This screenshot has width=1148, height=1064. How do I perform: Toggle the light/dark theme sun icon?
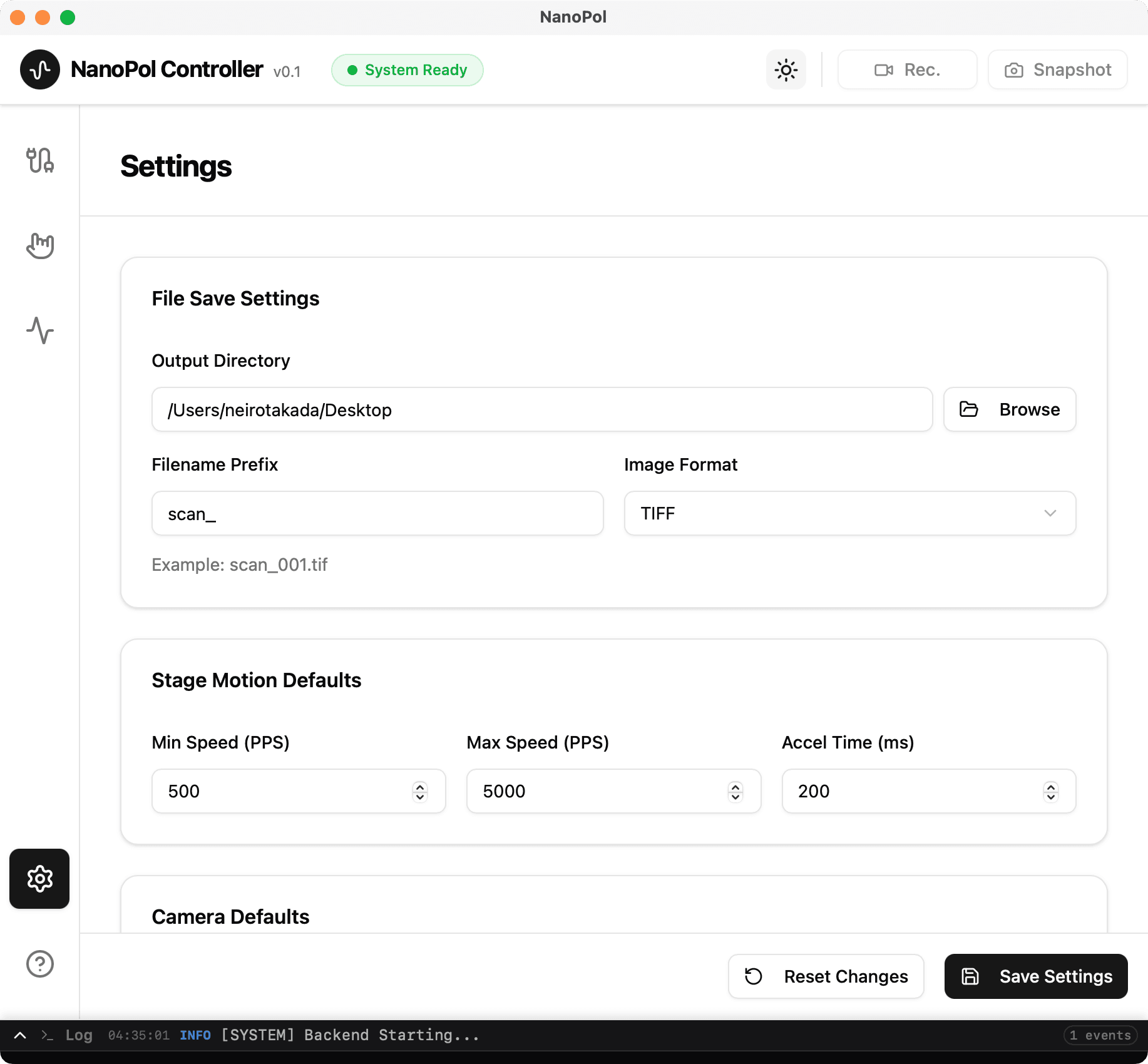(x=786, y=69)
